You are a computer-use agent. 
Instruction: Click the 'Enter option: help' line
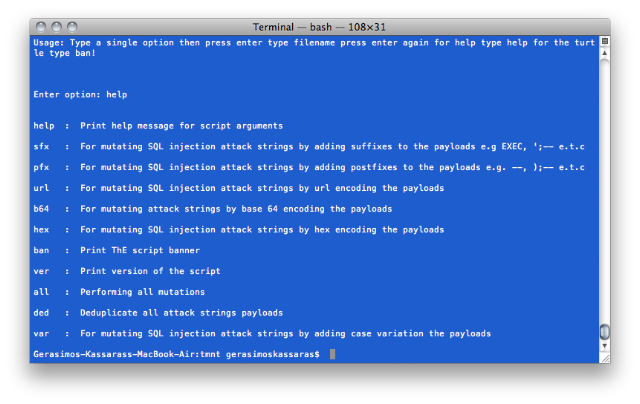point(80,95)
